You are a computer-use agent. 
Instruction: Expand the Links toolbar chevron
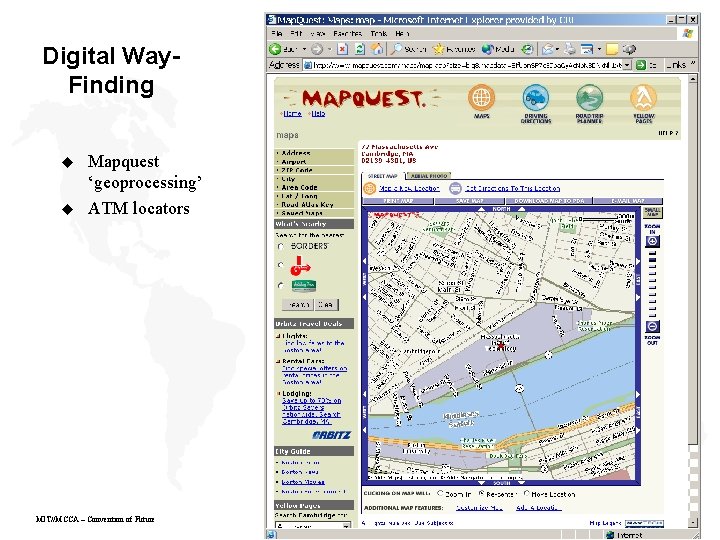[x=693, y=63]
